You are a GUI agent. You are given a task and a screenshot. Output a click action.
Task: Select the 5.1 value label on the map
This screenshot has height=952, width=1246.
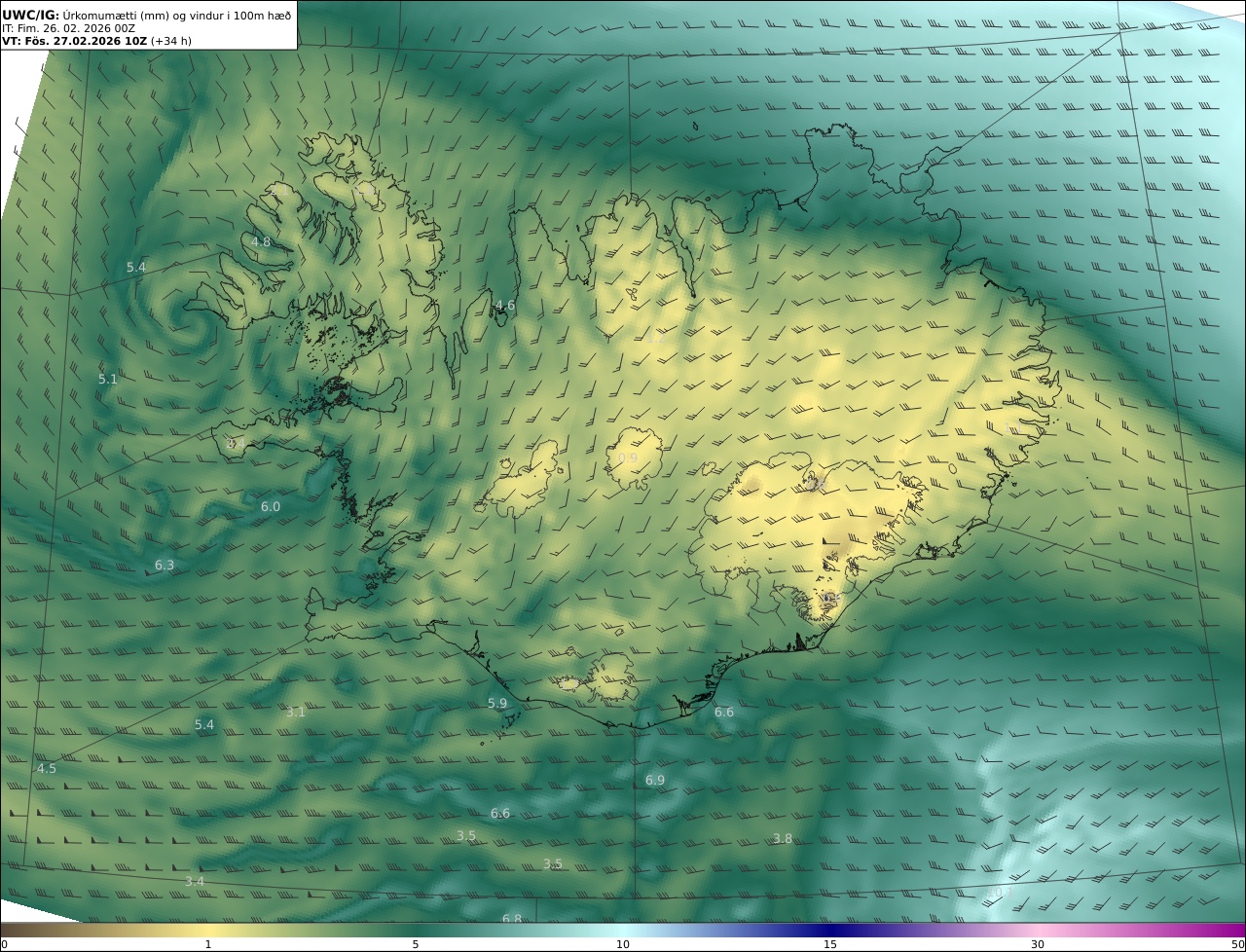[x=107, y=379]
